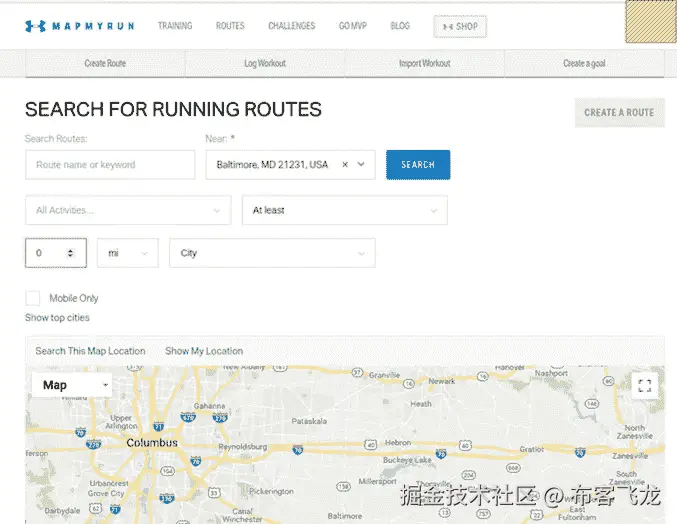This screenshot has width=677, height=524.
Task: Click the Under Armour Shop button
Action: [460, 26]
